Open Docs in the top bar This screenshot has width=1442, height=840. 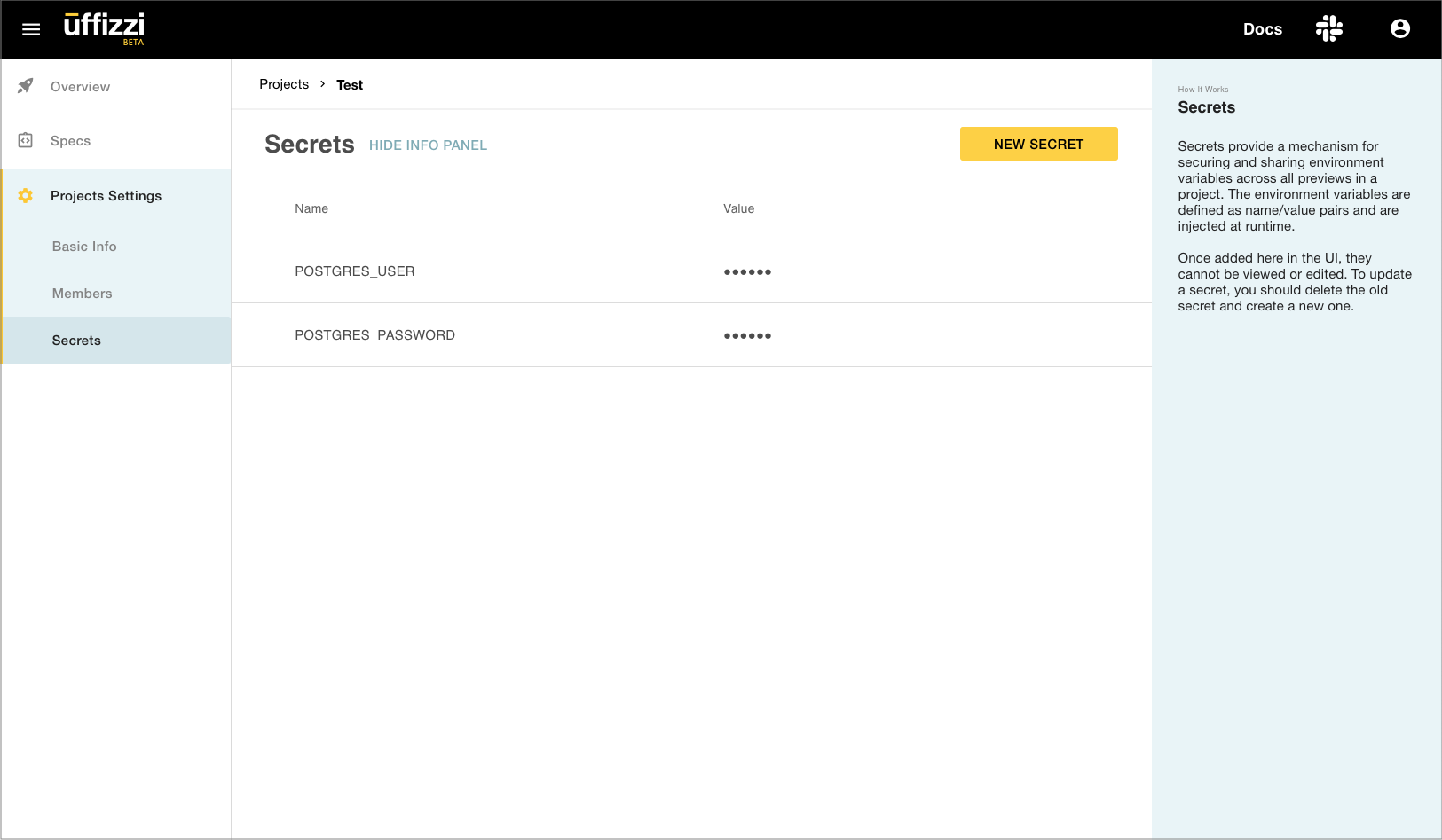pyautogui.click(x=1262, y=29)
